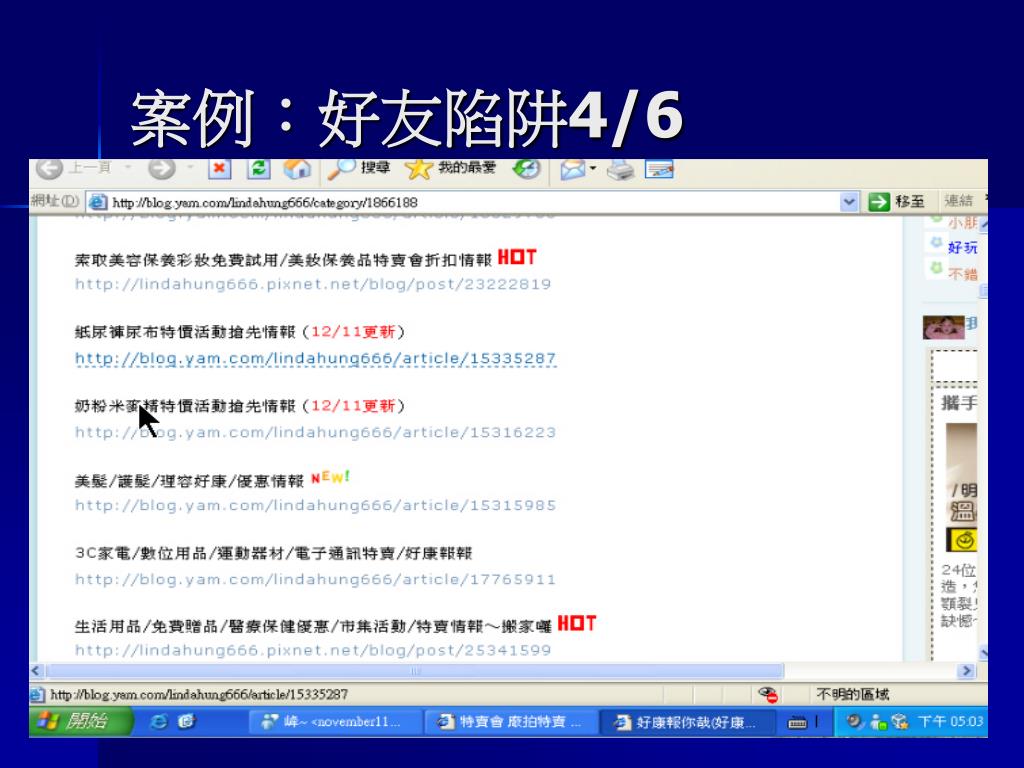This screenshot has height=768, width=1024.
Task: Click the Mail envelope icon
Action: coord(573,170)
